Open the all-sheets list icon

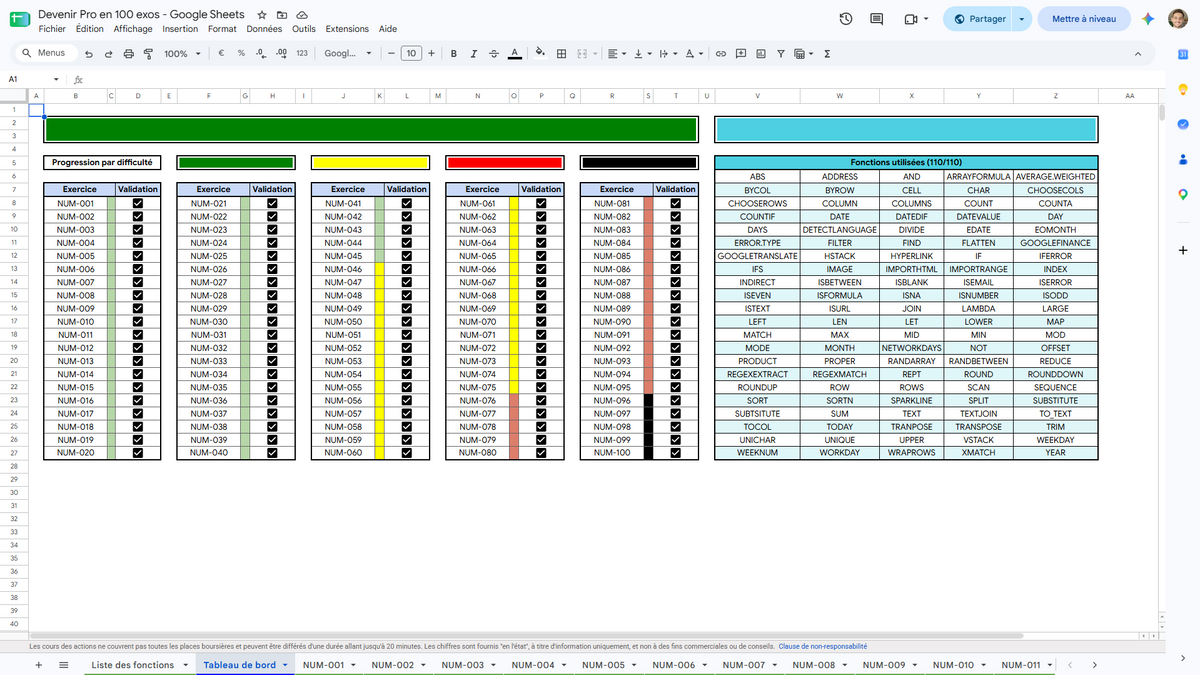tap(64, 665)
